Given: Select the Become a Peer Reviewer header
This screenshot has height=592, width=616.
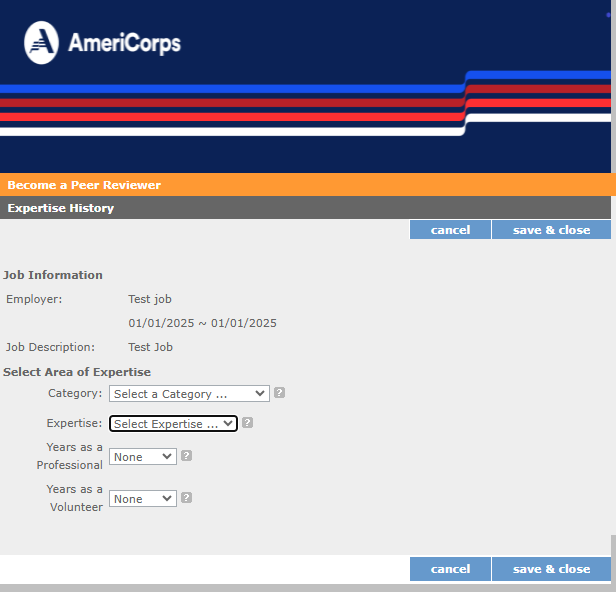Looking at the screenshot, I should click(84, 185).
